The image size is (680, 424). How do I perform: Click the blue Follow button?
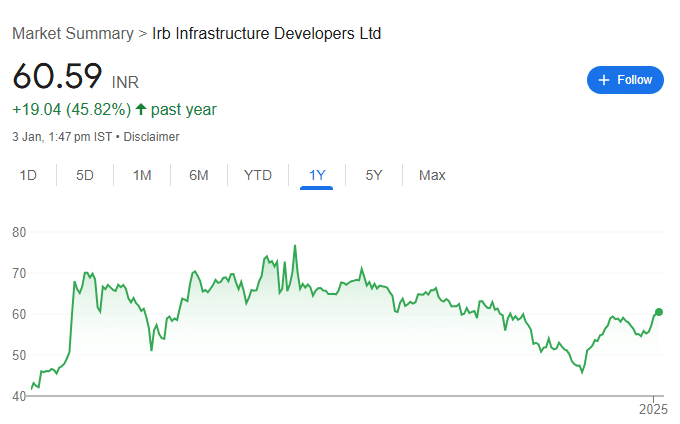(x=625, y=80)
